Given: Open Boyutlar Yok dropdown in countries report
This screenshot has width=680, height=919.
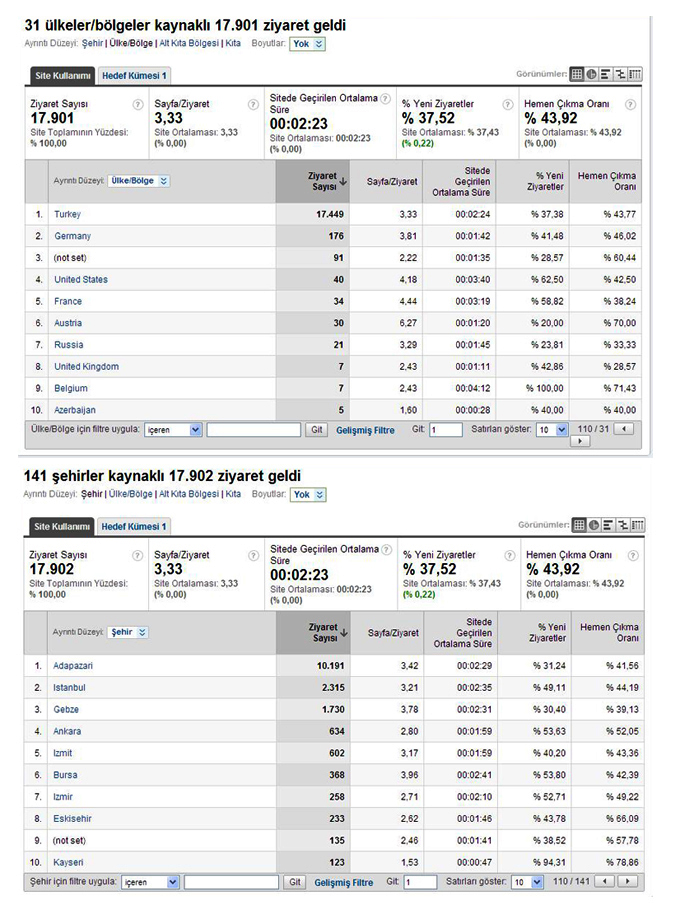Looking at the screenshot, I should 307,44.
